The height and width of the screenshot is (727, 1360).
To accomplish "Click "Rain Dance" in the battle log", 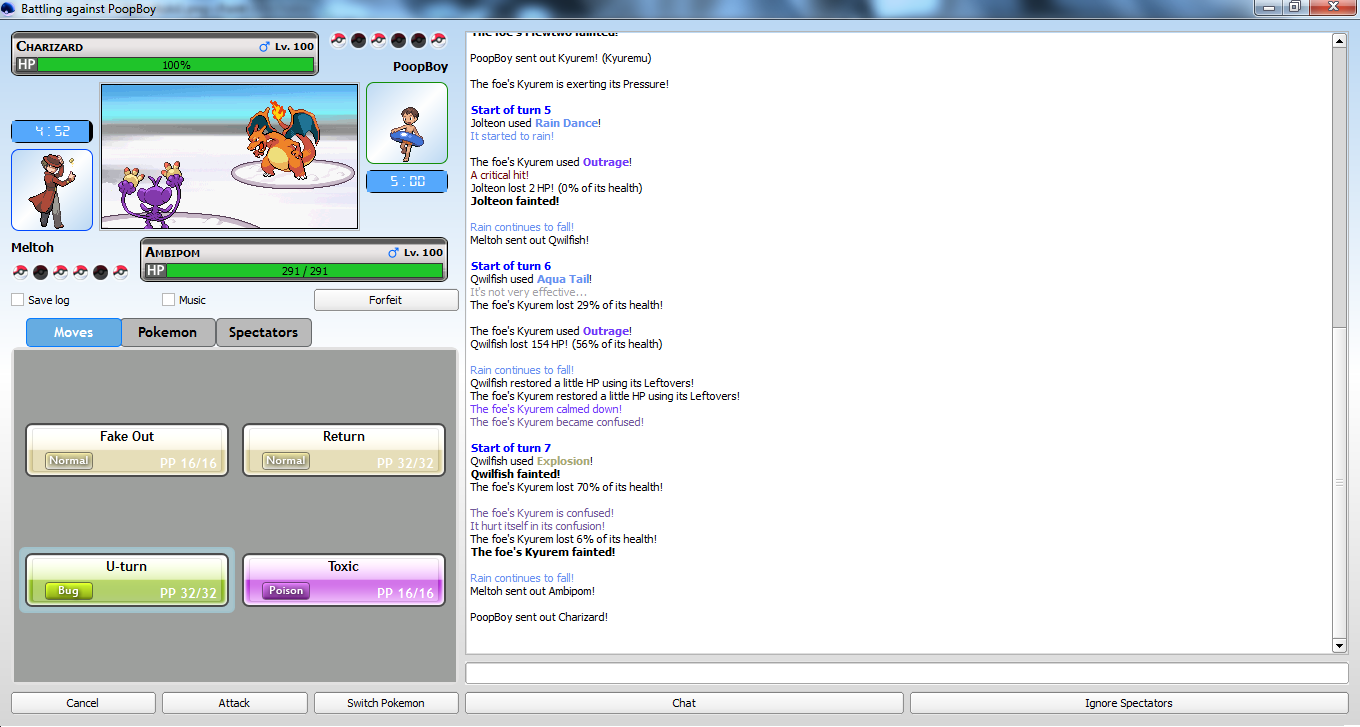I will (x=566, y=123).
